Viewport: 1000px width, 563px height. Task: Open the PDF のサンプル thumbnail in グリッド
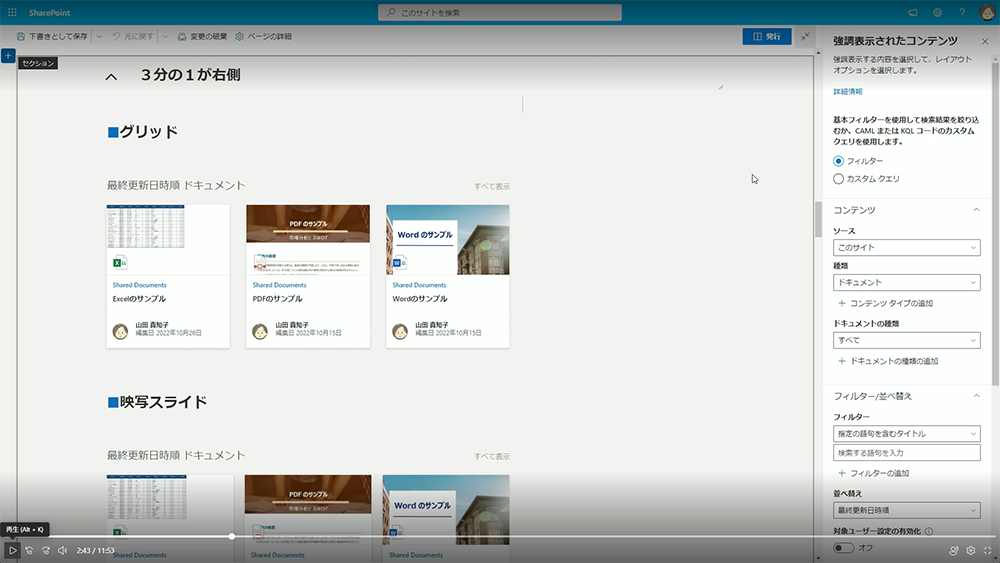(x=308, y=239)
